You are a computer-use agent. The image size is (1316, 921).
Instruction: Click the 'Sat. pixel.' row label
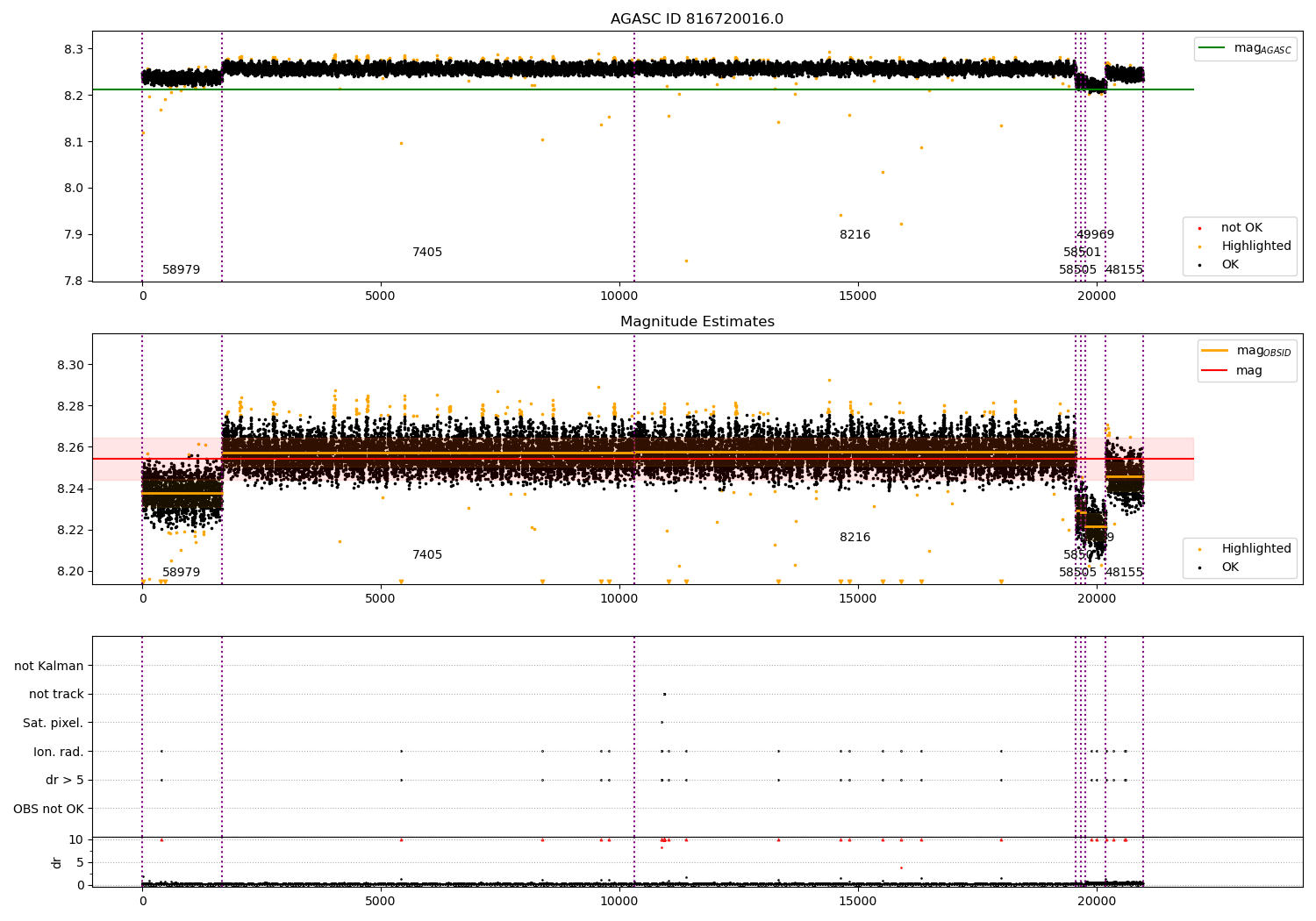coord(54,724)
